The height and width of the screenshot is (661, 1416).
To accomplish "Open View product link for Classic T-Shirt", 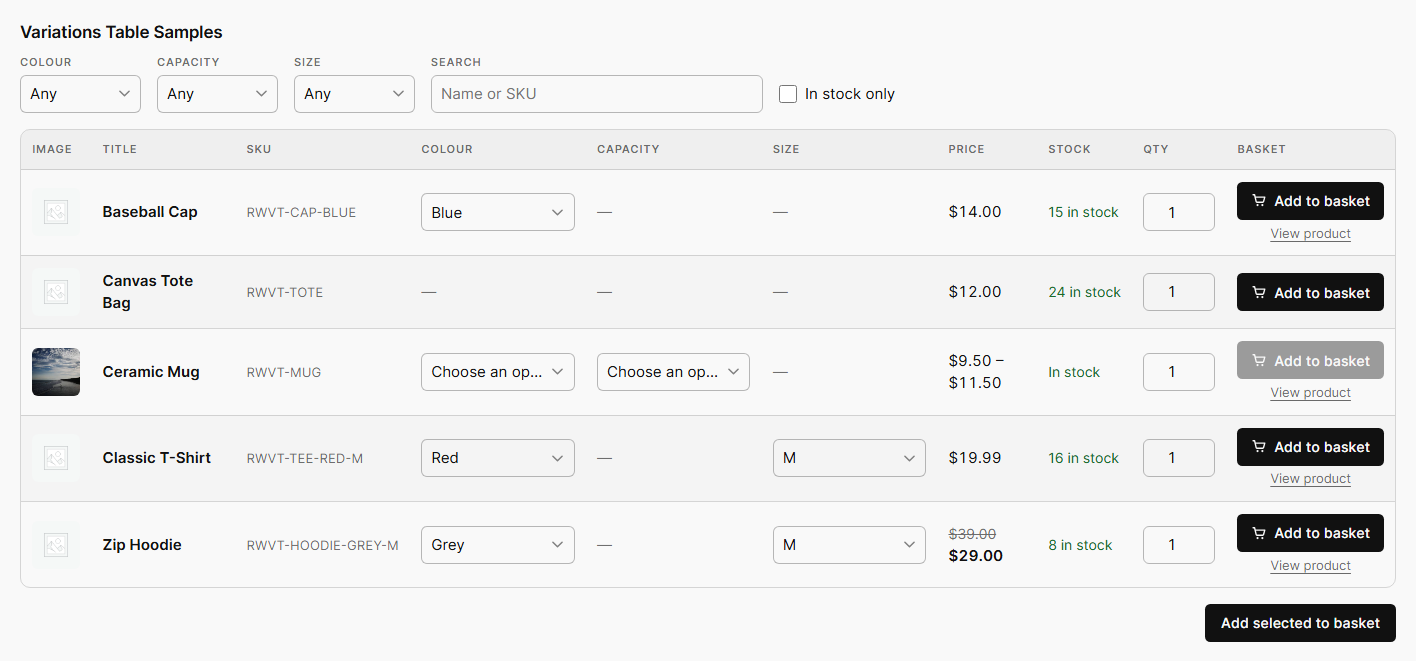I will coord(1310,479).
